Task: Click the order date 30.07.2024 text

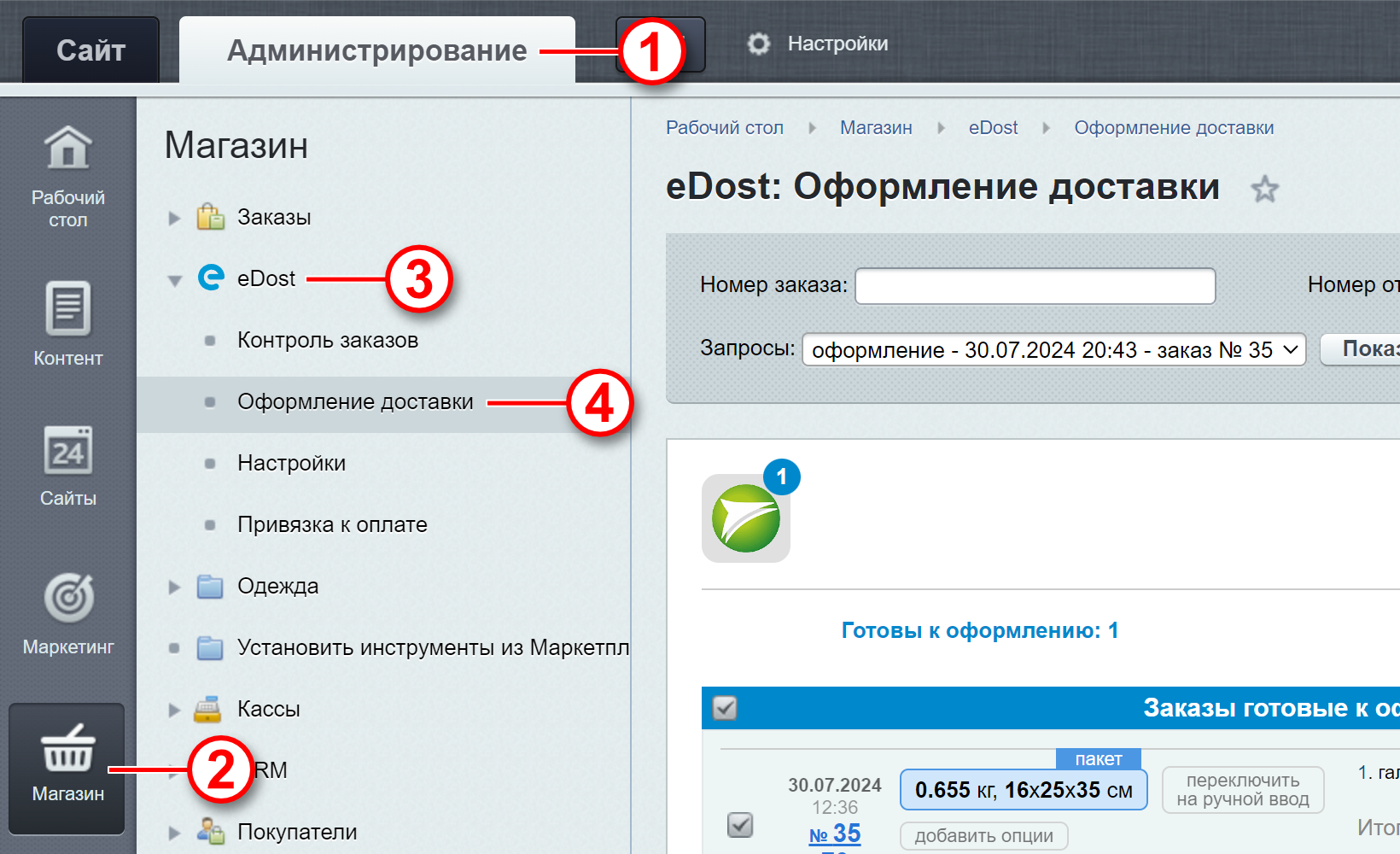Action: click(835, 785)
